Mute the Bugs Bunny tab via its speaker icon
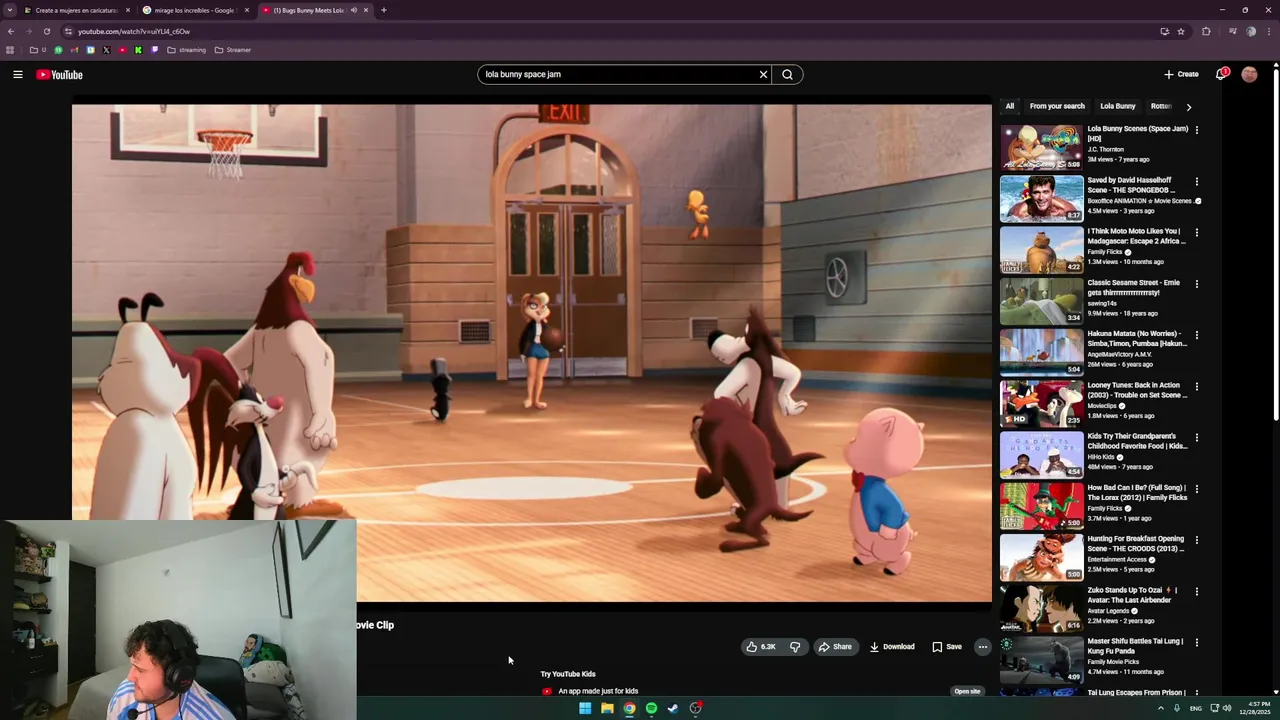The image size is (1280, 720). click(353, 10)
